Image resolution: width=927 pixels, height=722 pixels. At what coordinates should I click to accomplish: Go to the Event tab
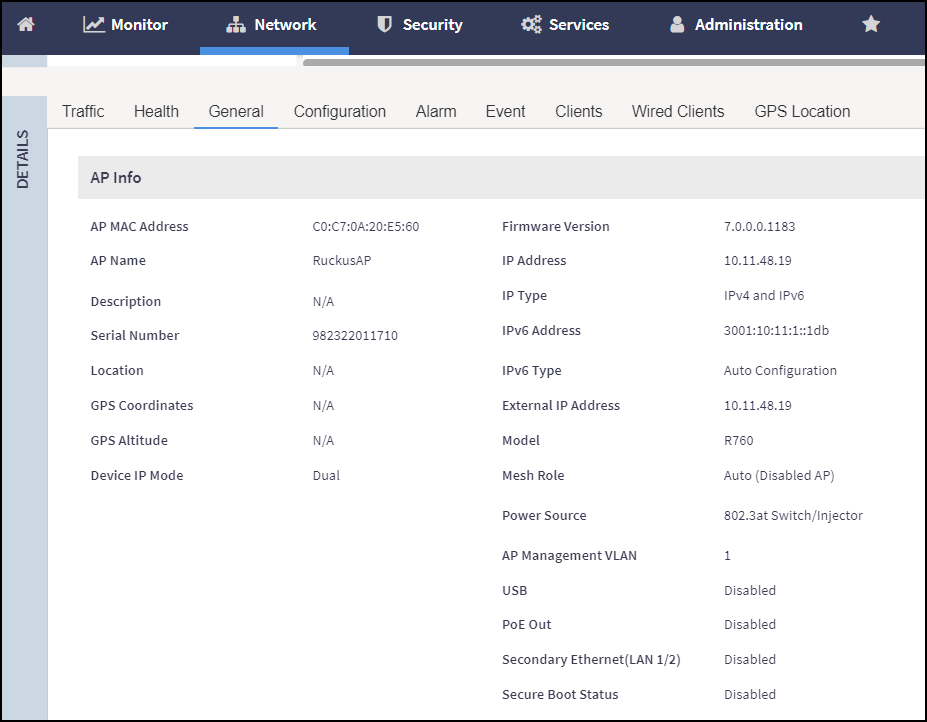click(x=505, y=111)
